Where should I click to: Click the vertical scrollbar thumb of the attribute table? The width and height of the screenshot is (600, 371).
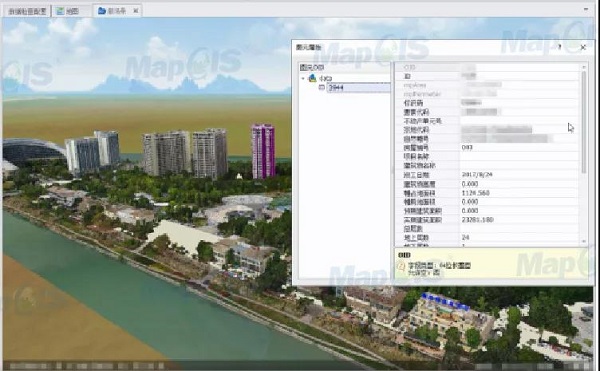click(584, 122)
